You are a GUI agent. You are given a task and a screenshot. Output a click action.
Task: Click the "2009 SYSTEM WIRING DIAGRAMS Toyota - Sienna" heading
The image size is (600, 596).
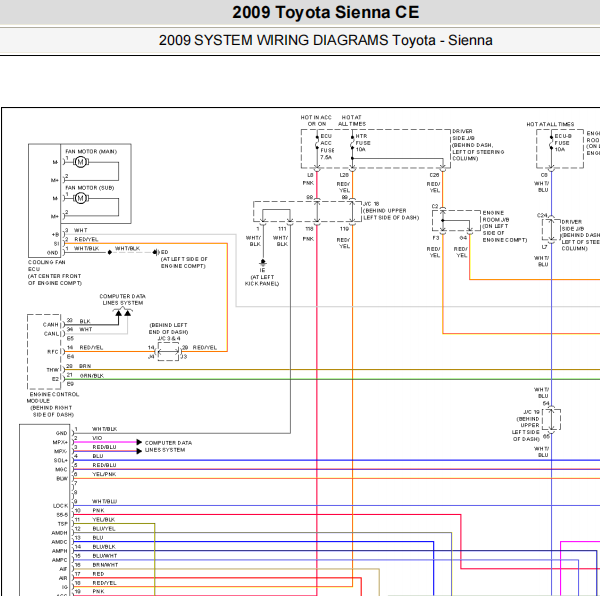pyautogui.click(x=326, y=40)
